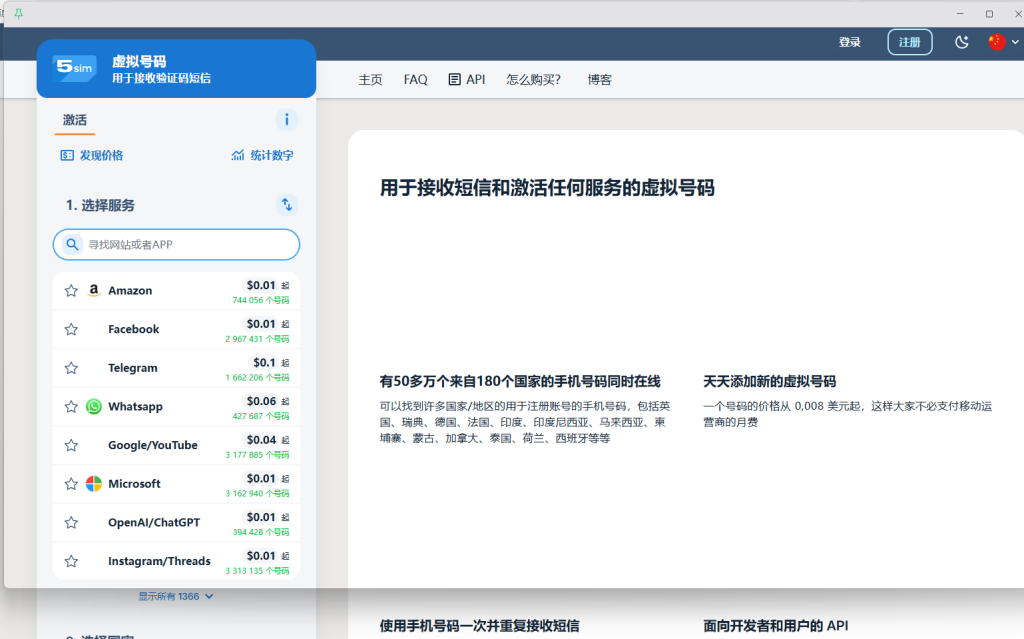Star the Facebook service as favorite
The width and height of the screenshot is (1024, 639).
[71, 329]
